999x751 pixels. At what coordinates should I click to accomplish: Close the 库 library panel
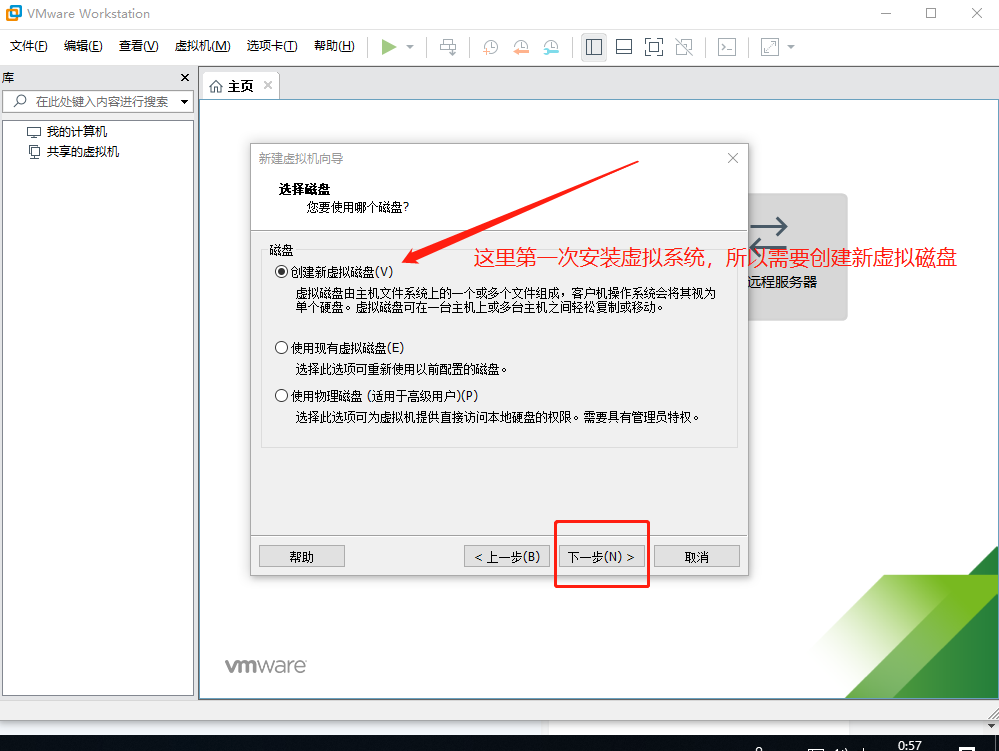pyautogui.click(x=185, y=78)
